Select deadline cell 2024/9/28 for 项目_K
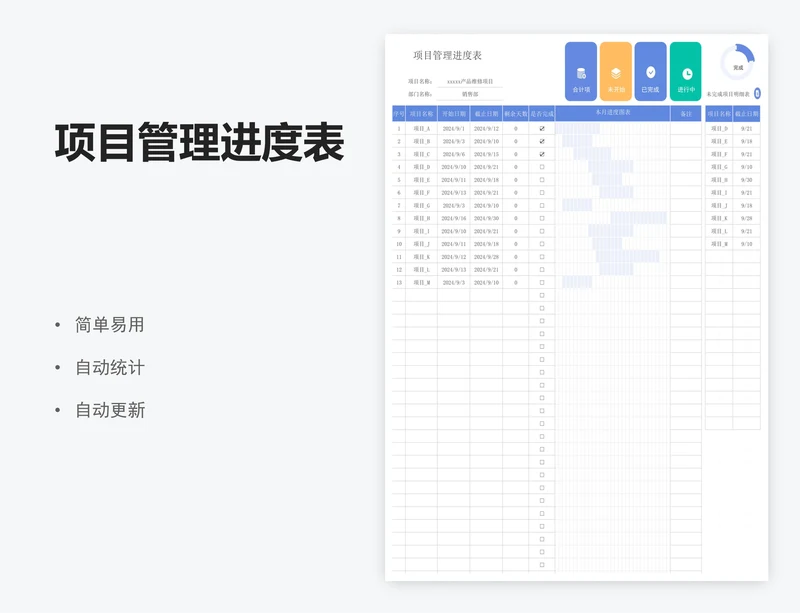This screenshot has width=800, height=613. [x=486, y=257]
